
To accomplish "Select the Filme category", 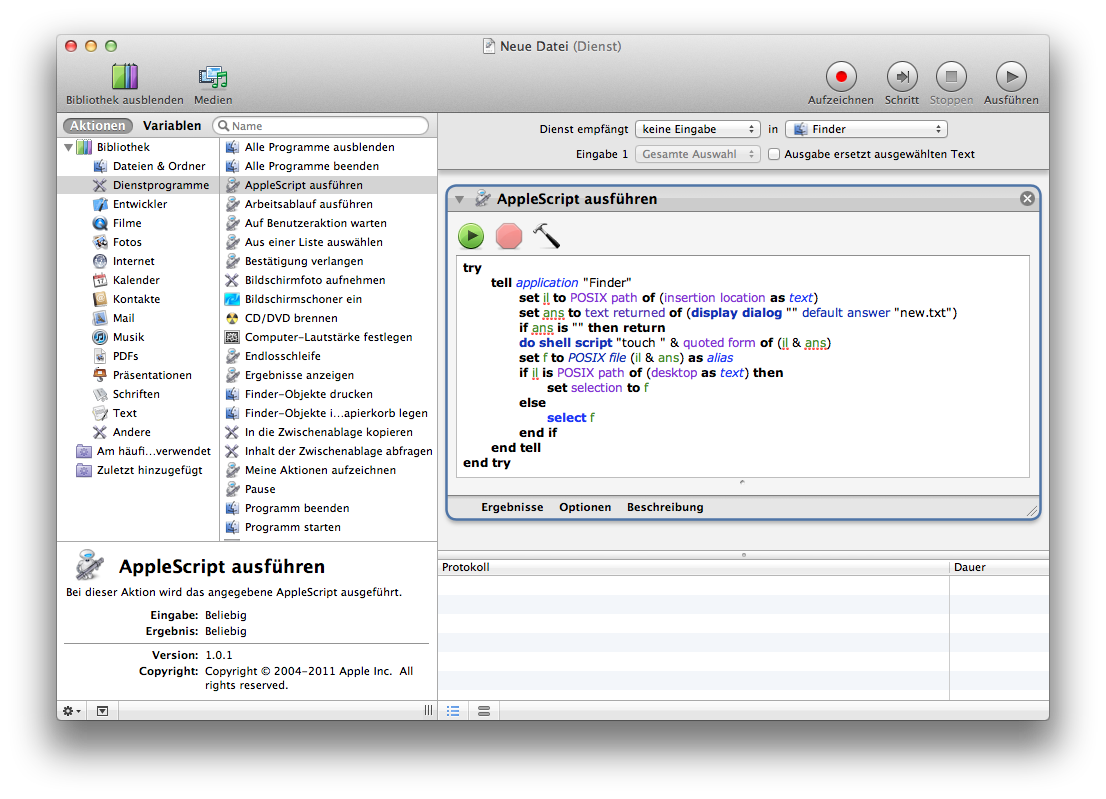I will [138, 224].
